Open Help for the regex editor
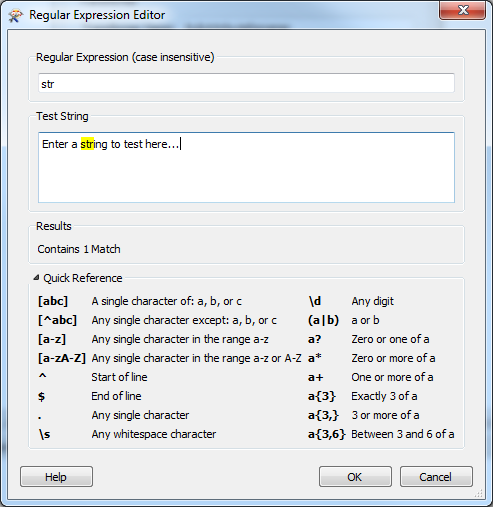 tap(56, 477)
